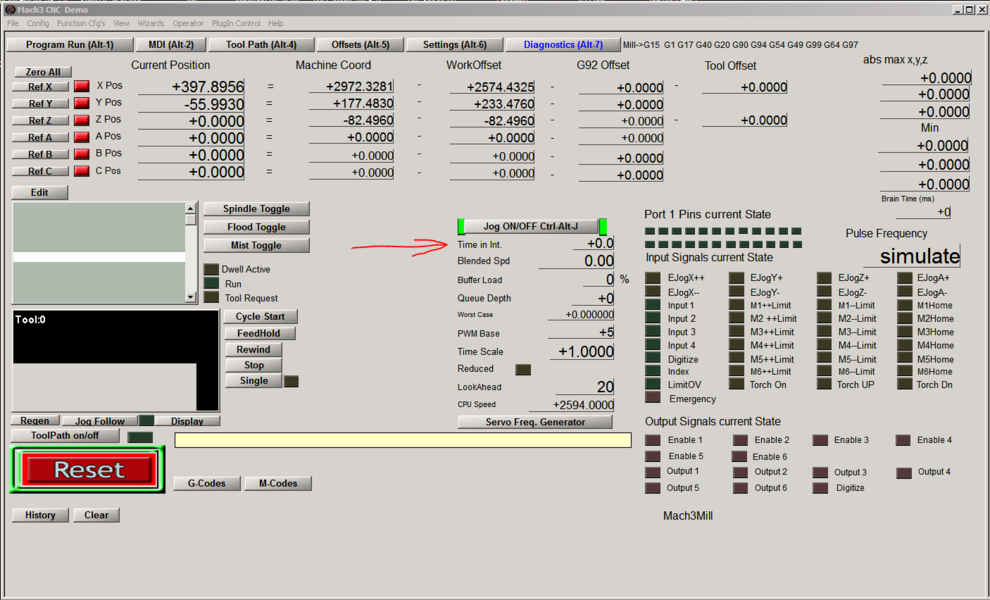Open the Config menu
This screenshot has width=990, height=600.
pyautogui.click(x=38, y=23)
